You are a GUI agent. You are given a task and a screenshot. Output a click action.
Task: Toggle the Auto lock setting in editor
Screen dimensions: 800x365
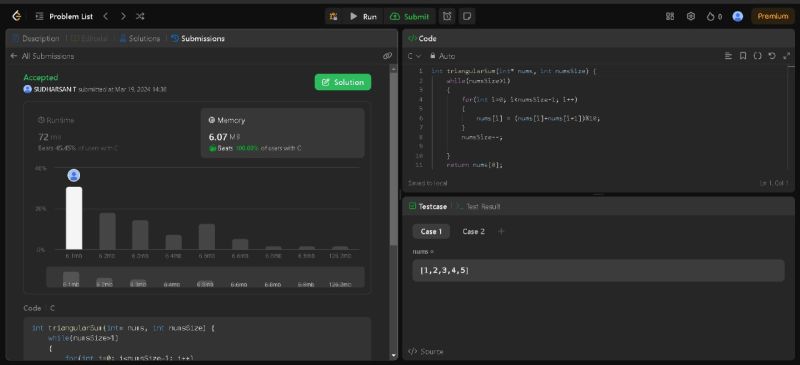click(x=442, y=56)
